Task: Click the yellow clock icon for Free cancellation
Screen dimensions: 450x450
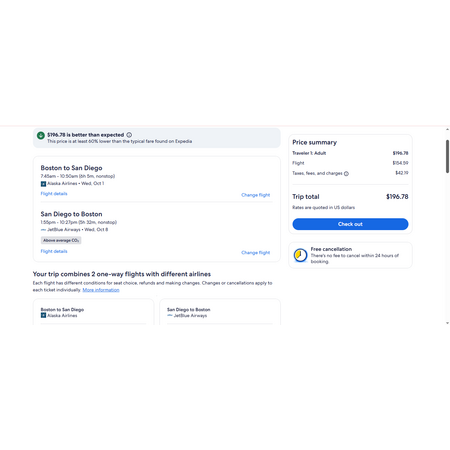Action: 300,255
